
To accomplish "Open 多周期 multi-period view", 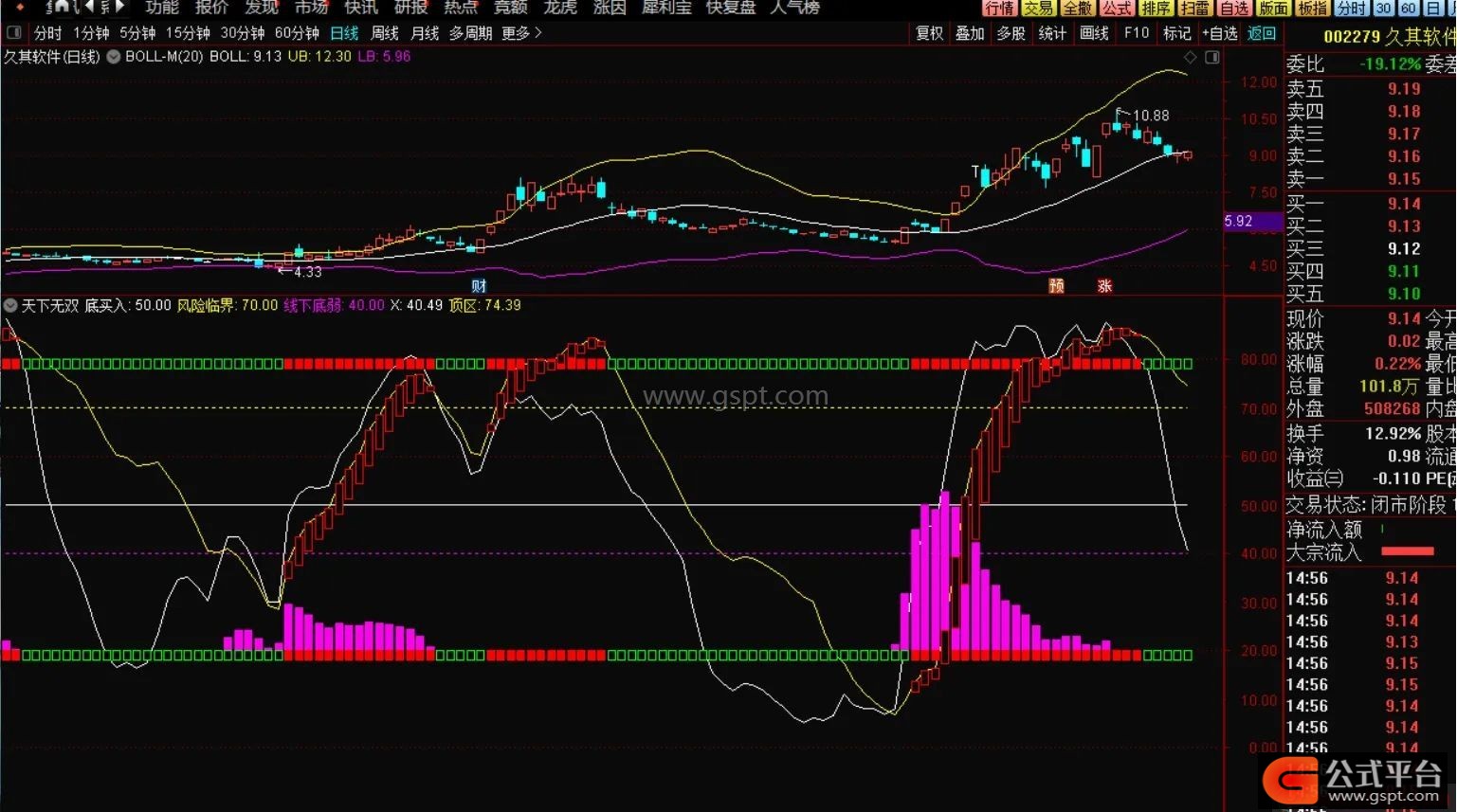I will (x=470, y=33).
